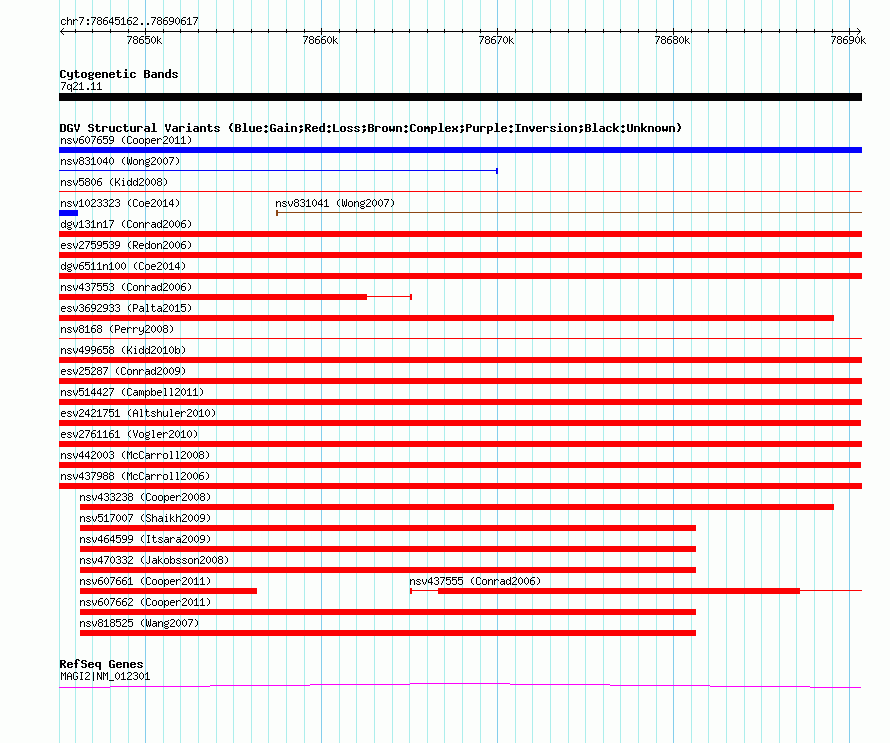Click the dgv131n17 (Conrad2006) label

pos(126,224)
